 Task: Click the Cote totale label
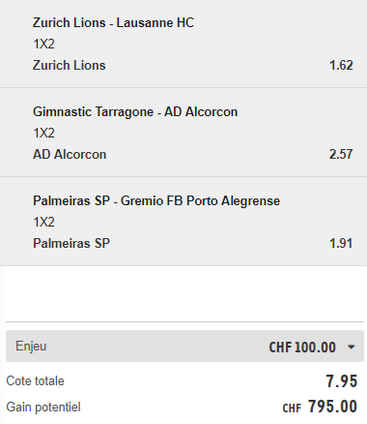(35, 381)
